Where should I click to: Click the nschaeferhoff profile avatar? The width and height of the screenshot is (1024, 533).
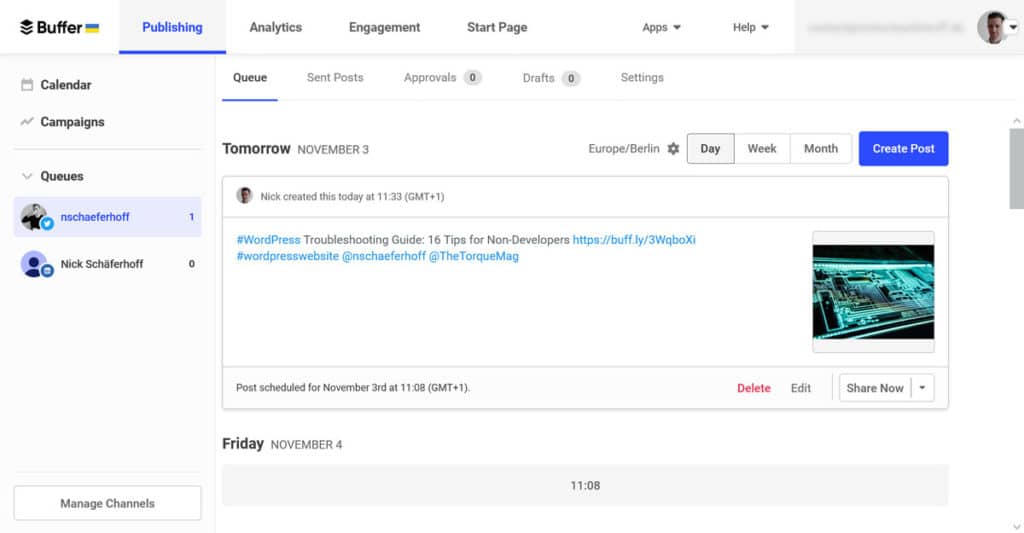(x=35, y=217)
